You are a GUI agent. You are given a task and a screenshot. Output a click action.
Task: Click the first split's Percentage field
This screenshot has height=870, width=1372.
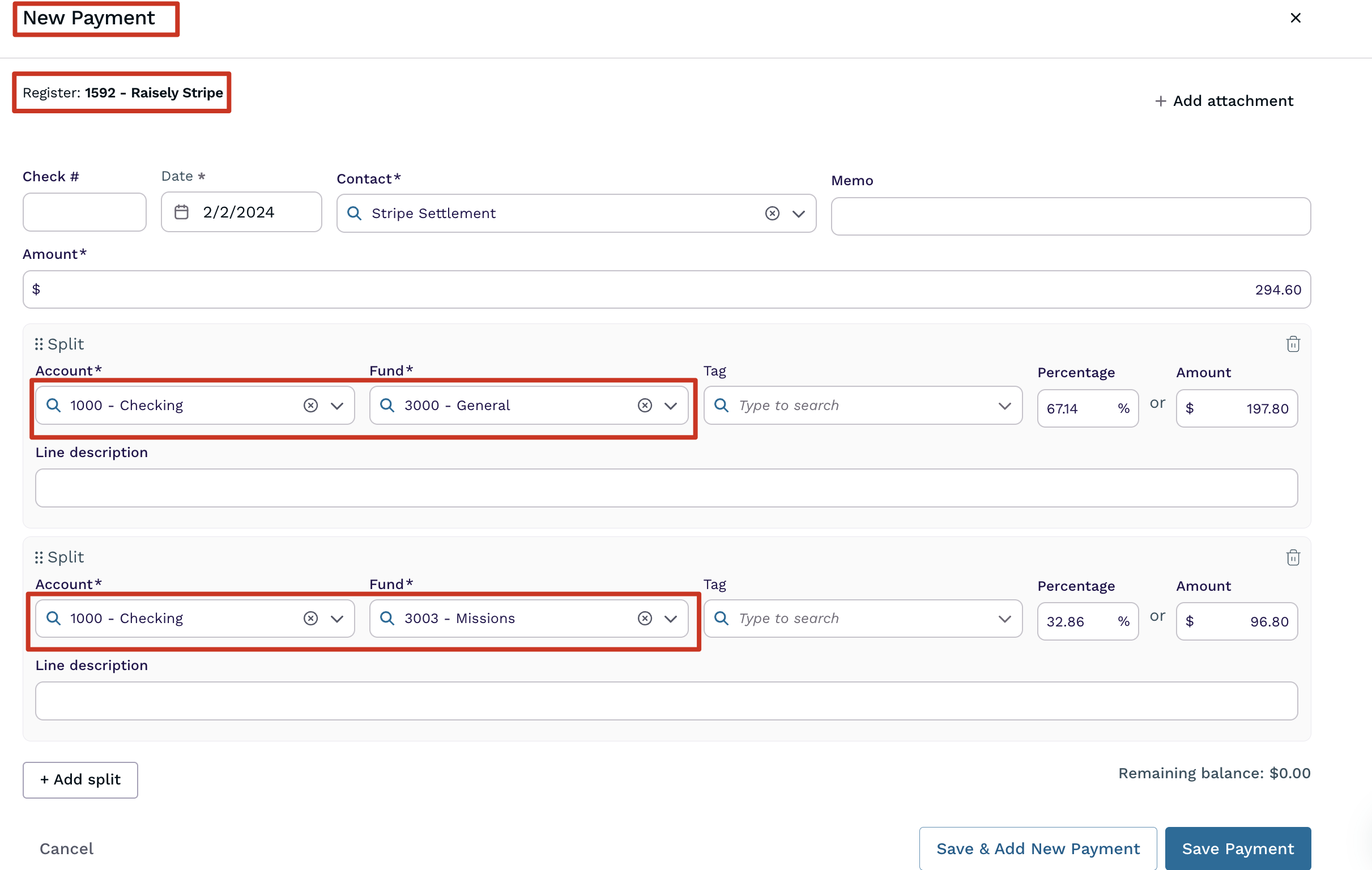(1076, 408)
